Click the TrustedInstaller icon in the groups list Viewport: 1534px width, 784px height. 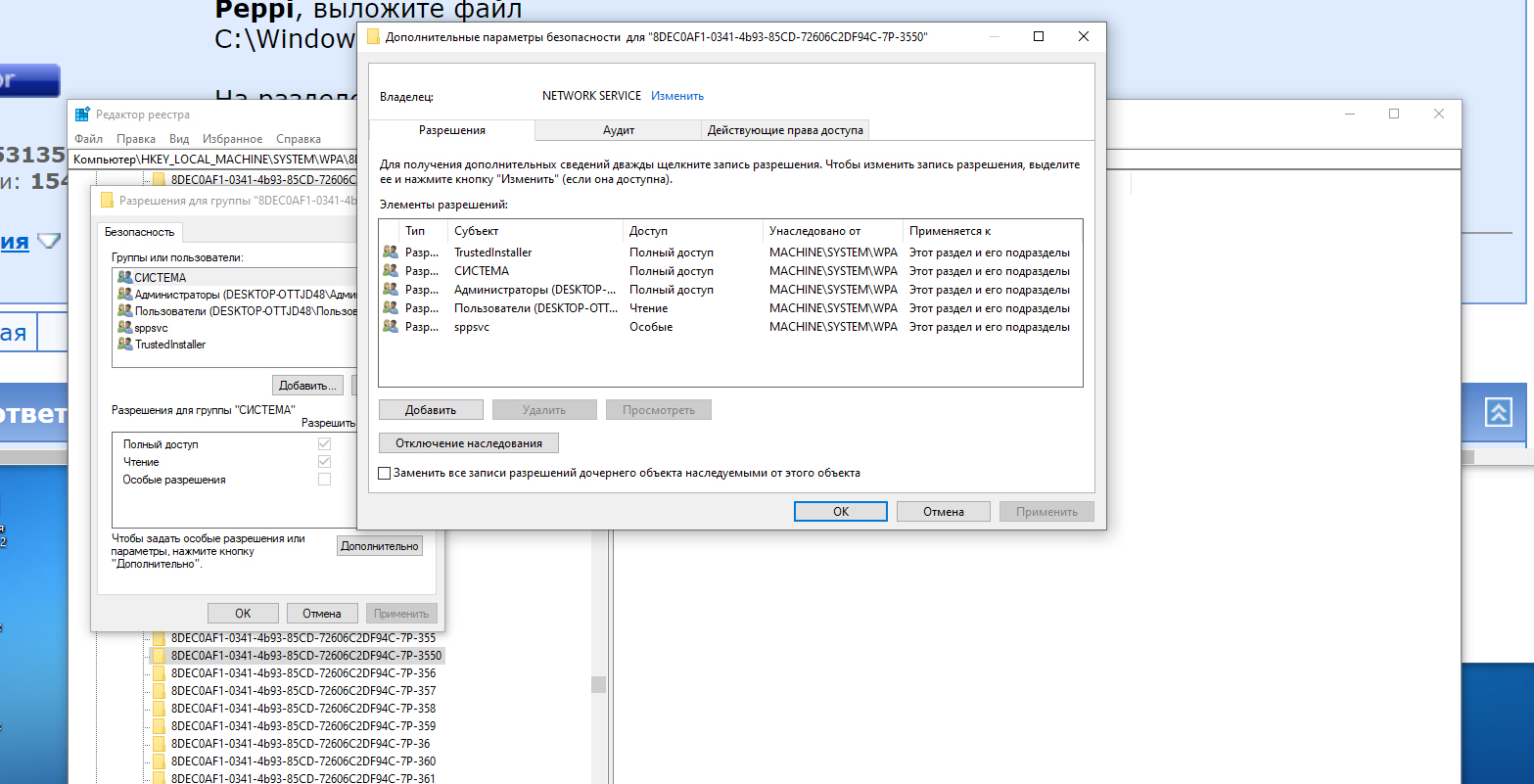[124, 345]
